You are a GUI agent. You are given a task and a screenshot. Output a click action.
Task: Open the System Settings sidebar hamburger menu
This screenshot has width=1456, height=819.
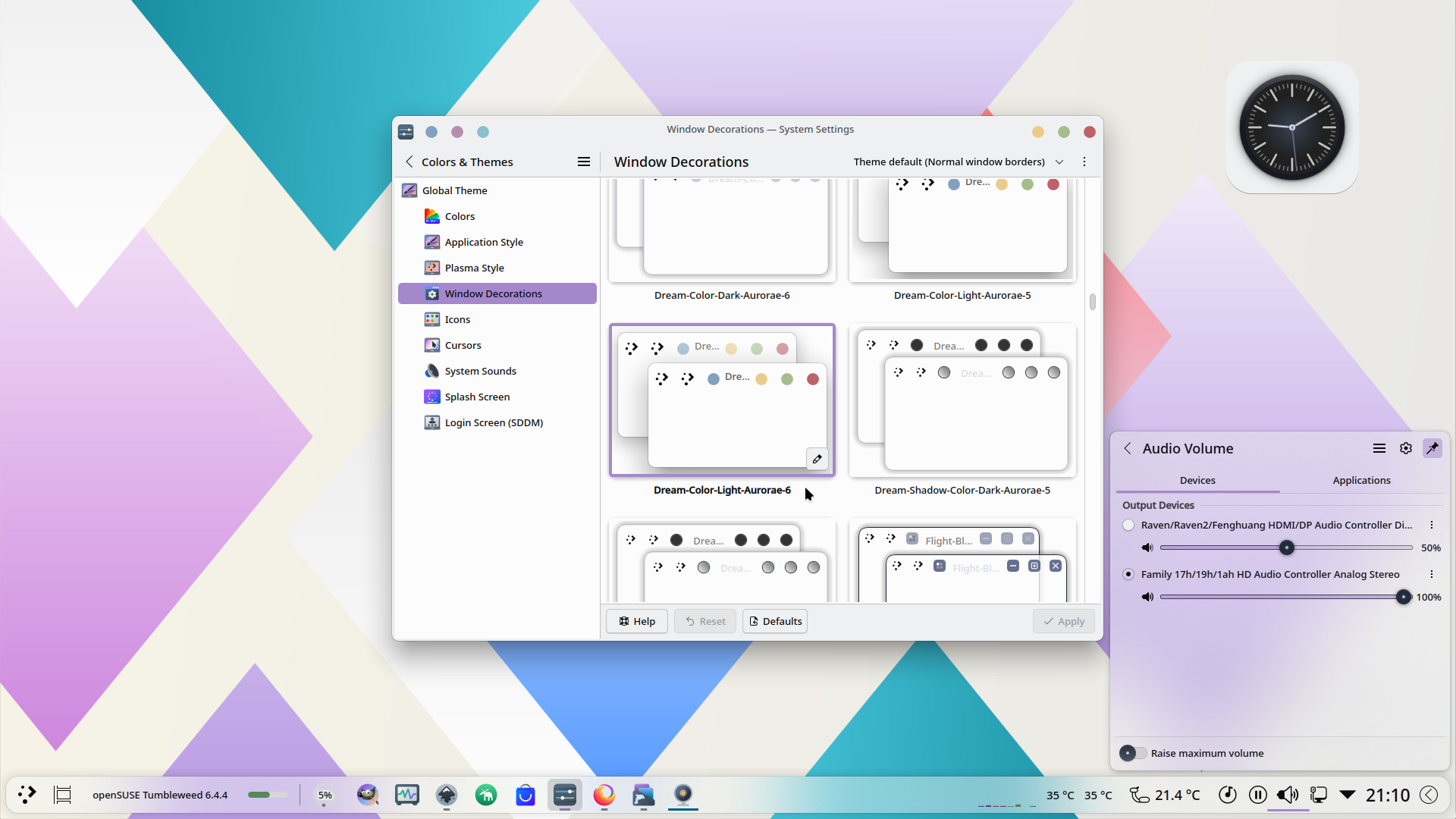pyautogui.click(x=584, y=162)
